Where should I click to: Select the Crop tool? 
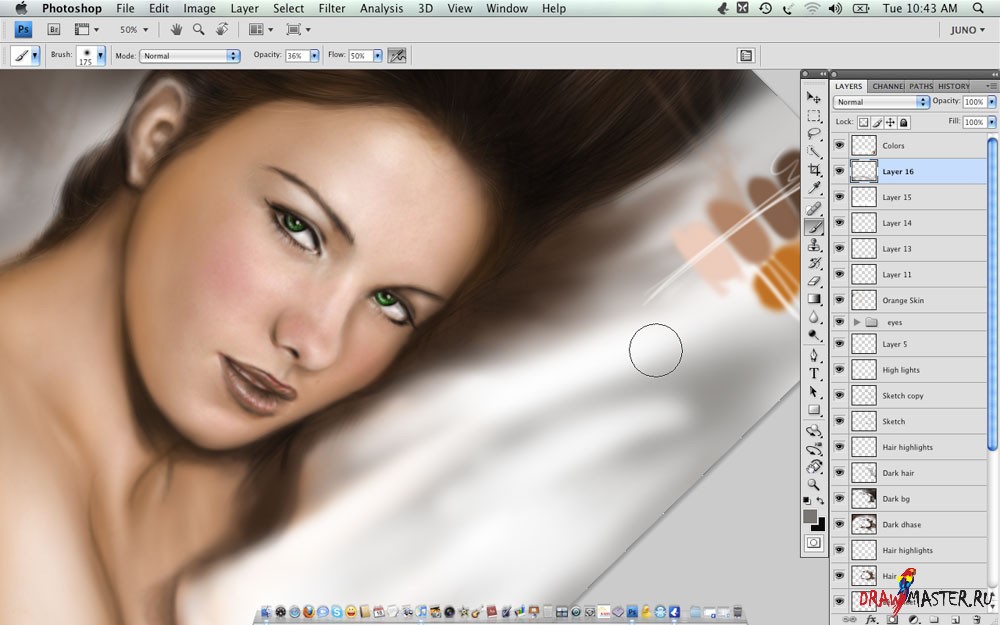814,170
